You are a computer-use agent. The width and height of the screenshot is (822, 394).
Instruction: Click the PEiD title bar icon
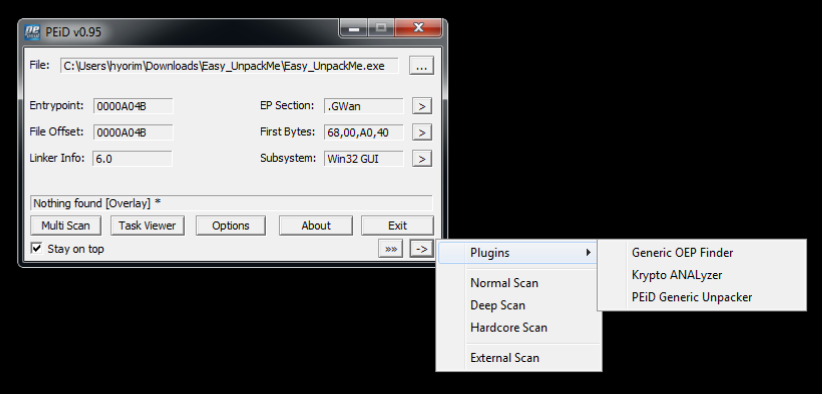(33, 32)
